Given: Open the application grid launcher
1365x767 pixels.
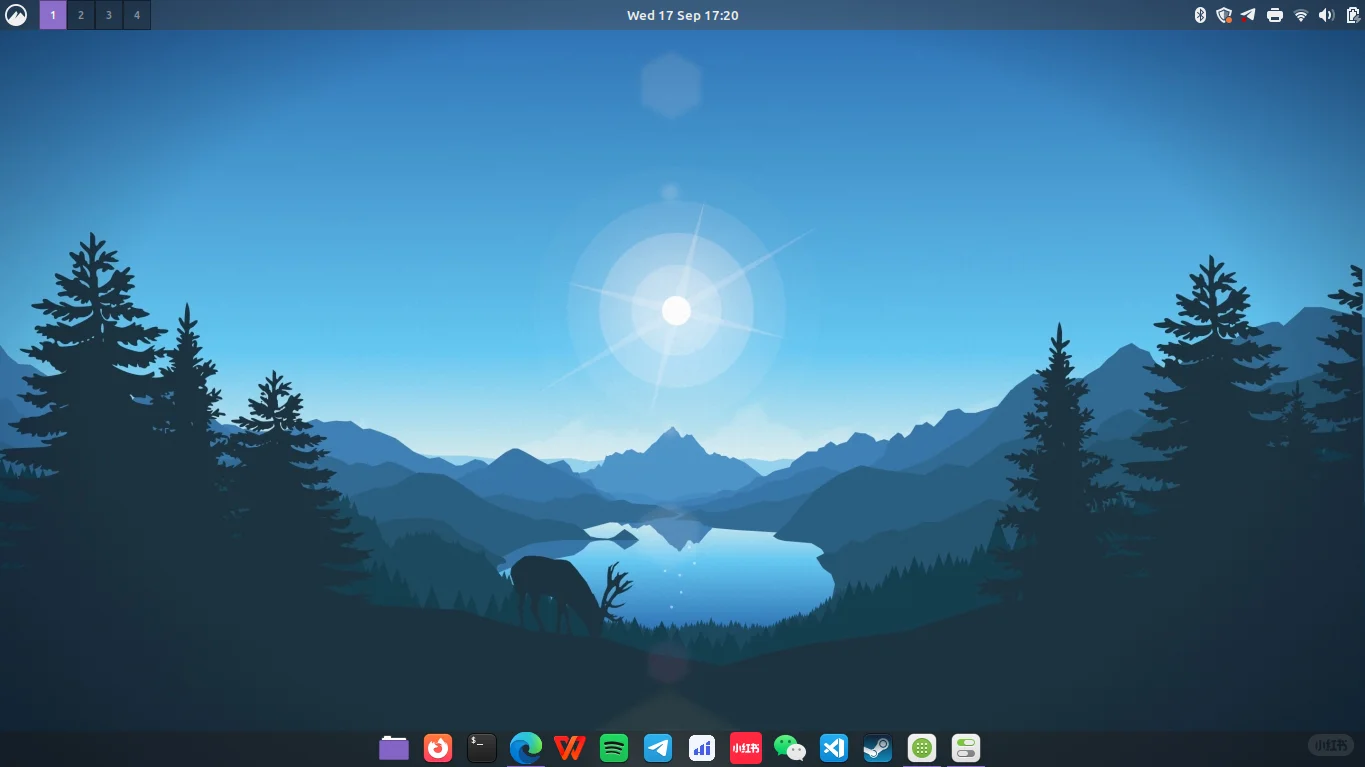Looking at the screenshot, I should coord(920,747).
